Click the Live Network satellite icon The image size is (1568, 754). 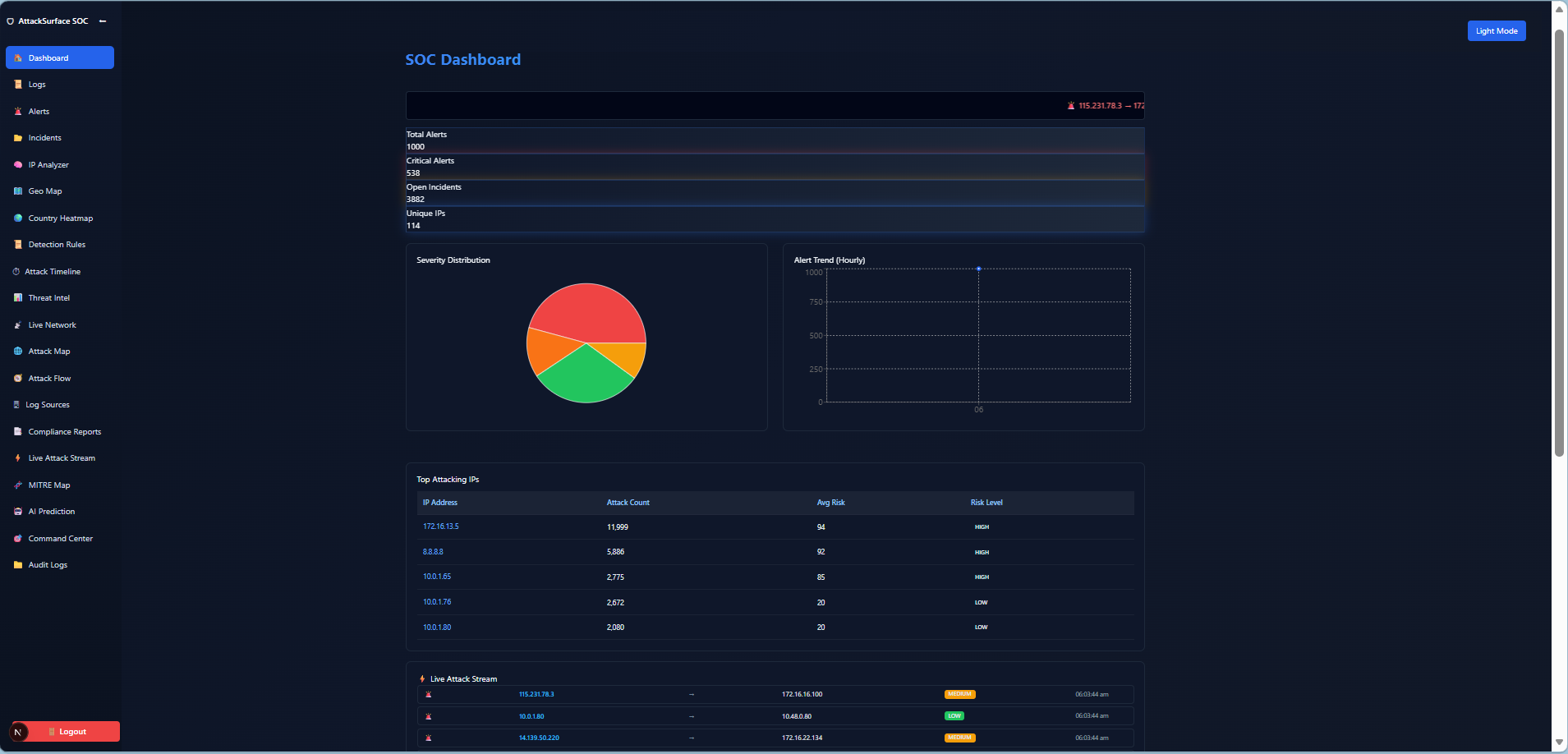pyautogui.click(x=18, y=325)
